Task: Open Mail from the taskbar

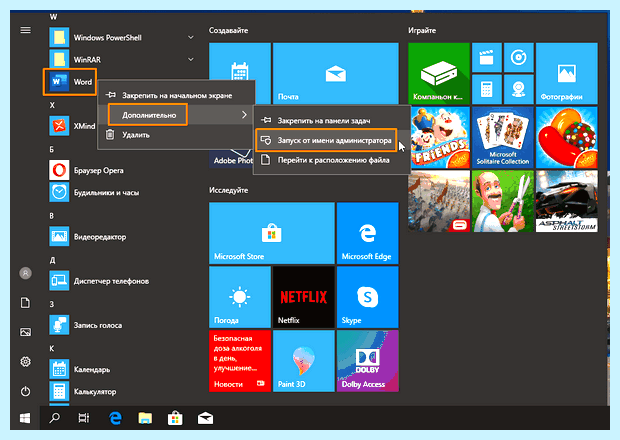Action: click(x=206, y=418)
